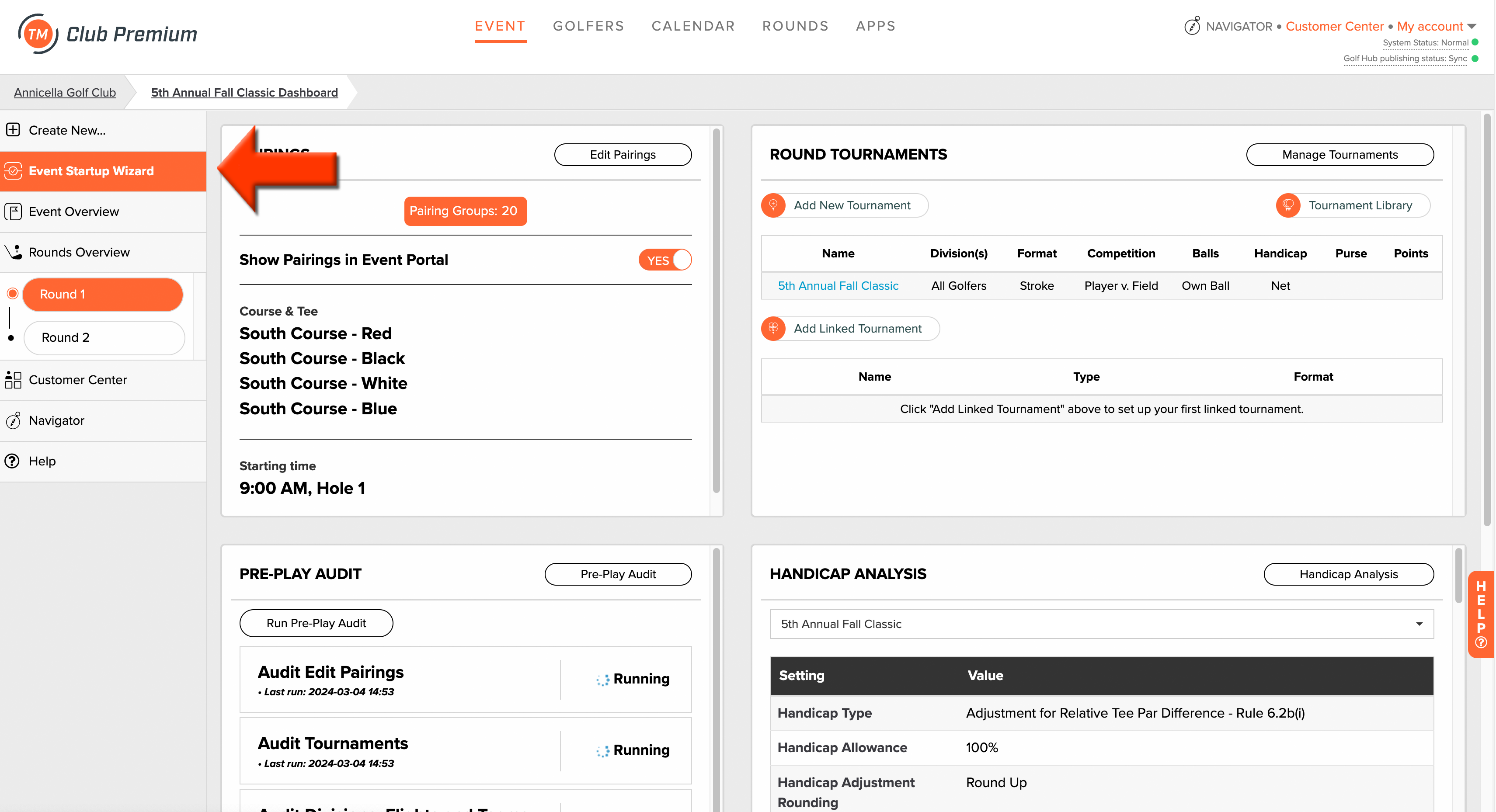Screen dimensions: 1496x812
Task: Click the Run Pre-Play Audit button
Action: pos(316,623)
